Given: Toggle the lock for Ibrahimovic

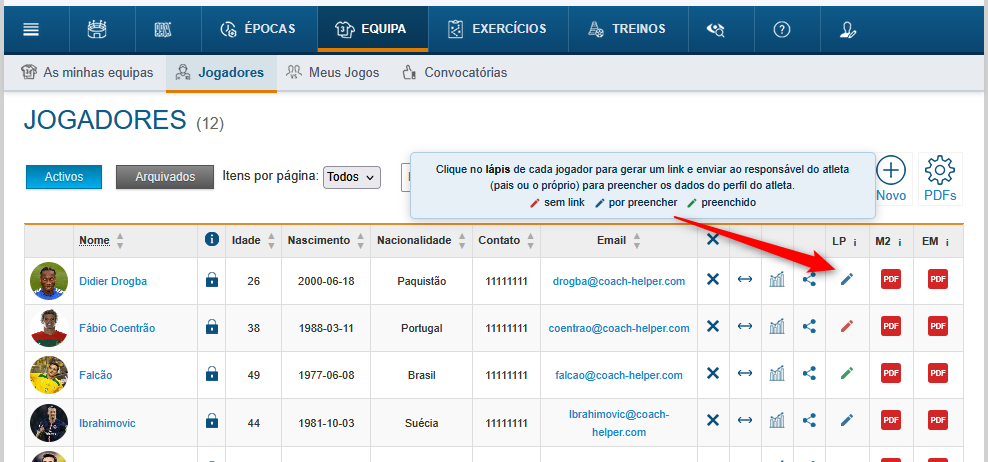Looking at the screenshot, I should pyautogui.click(x=212, y=420).
